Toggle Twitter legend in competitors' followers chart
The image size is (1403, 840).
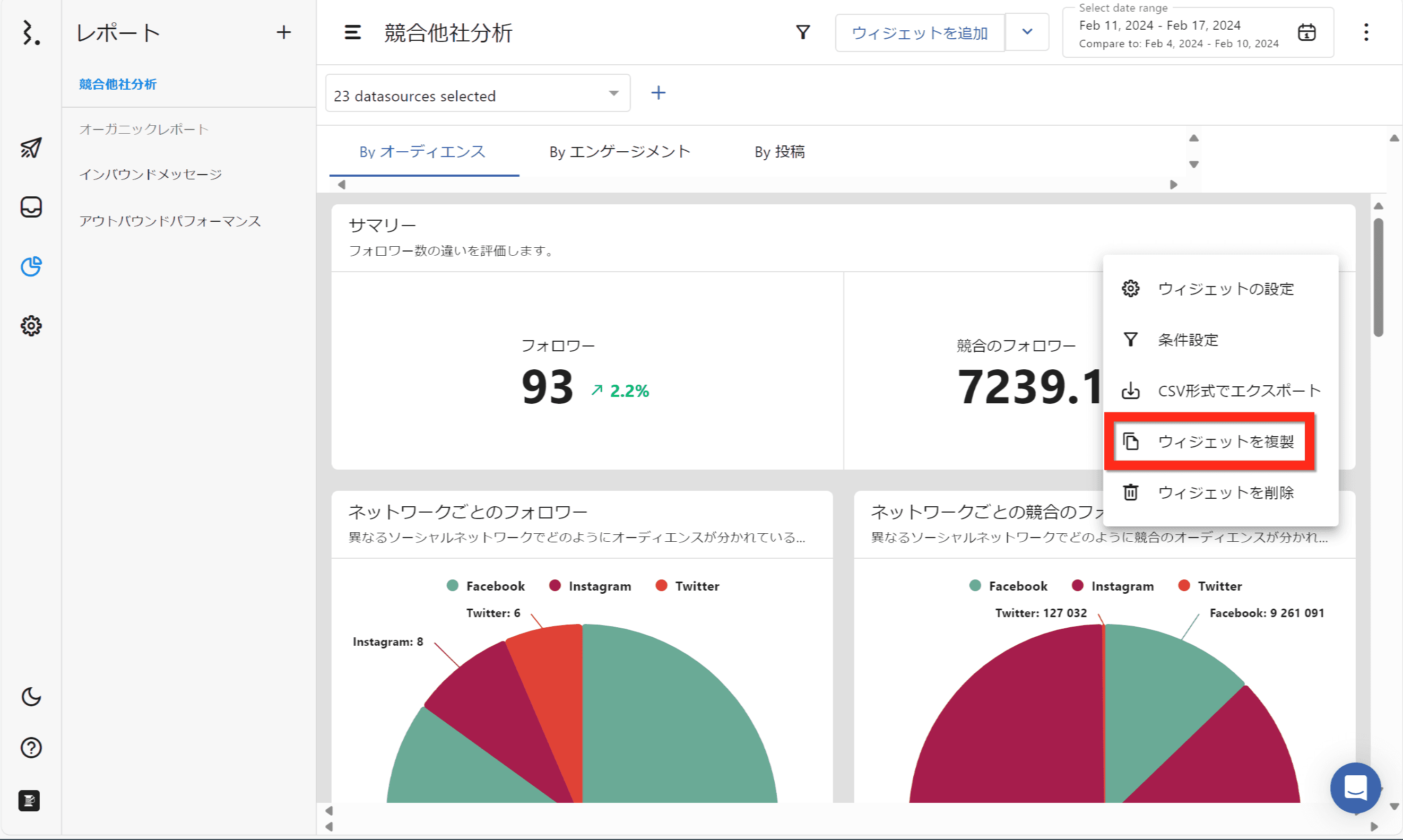1209,586
